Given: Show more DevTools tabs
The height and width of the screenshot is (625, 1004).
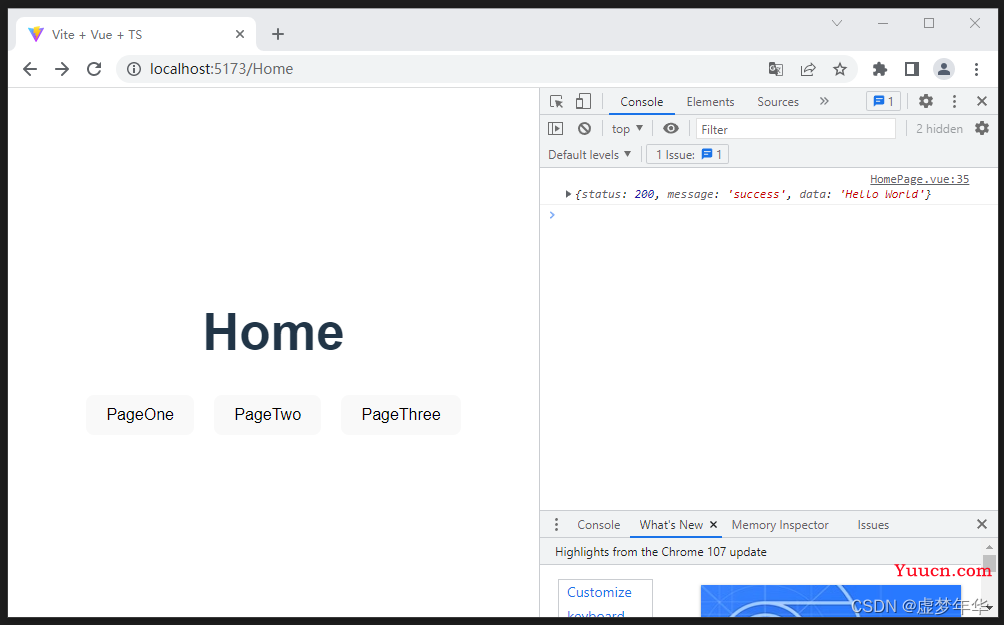Looking at the screenshot, I should [824, 101].
